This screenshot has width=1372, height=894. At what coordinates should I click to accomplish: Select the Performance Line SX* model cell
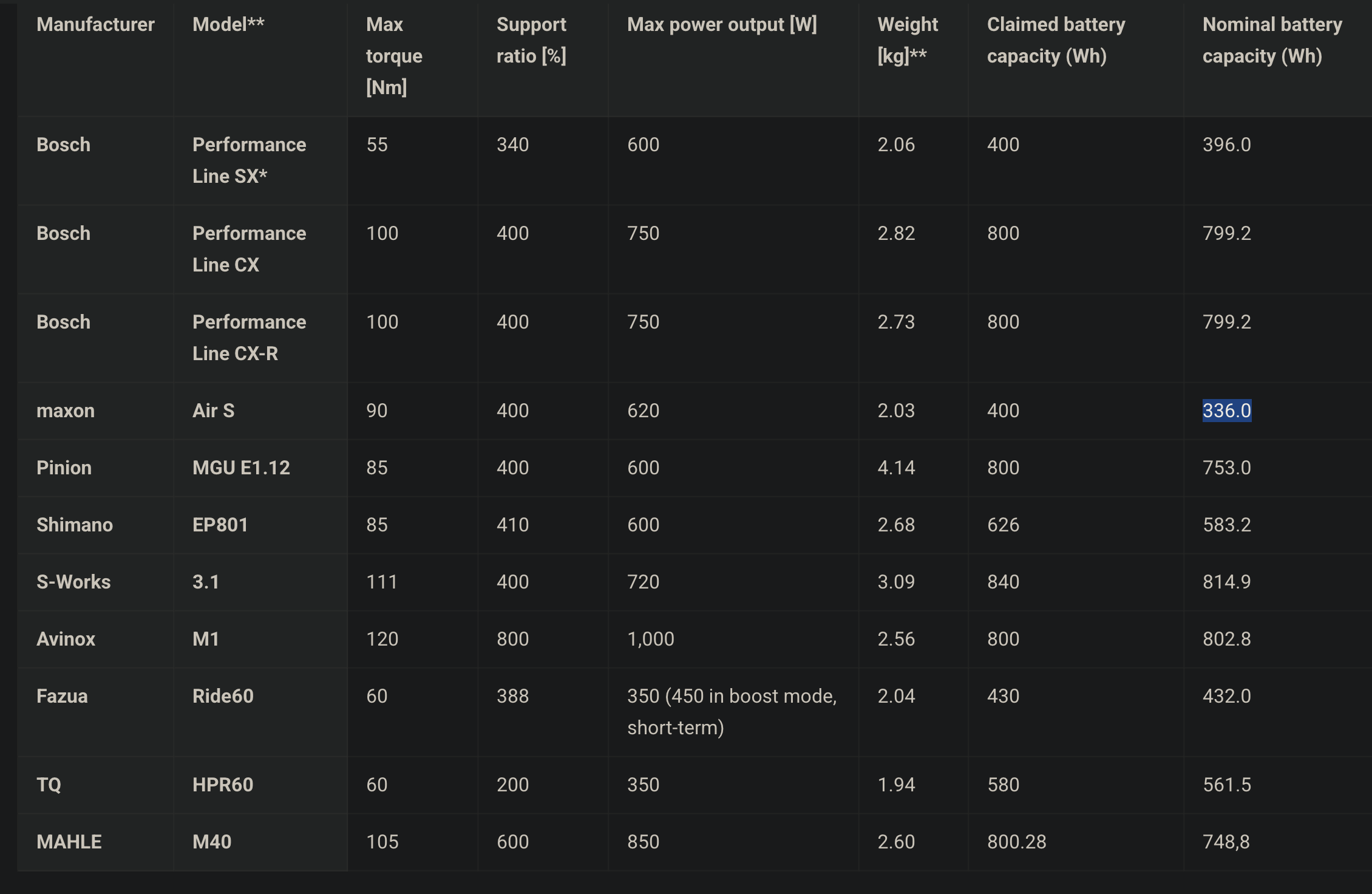point(249,160)
